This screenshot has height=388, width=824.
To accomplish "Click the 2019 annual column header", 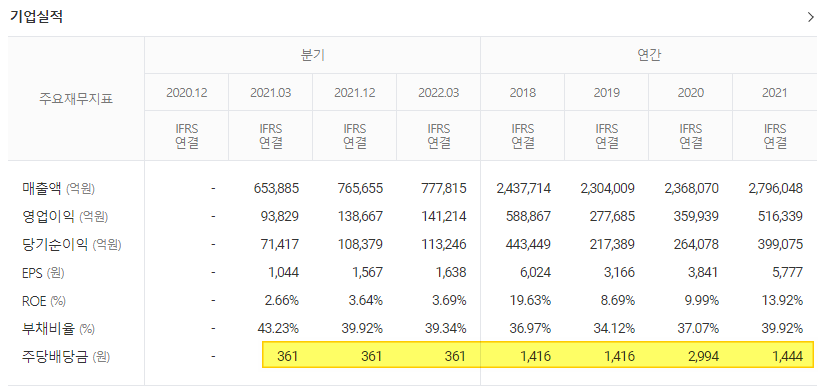I will coord(606,93).
